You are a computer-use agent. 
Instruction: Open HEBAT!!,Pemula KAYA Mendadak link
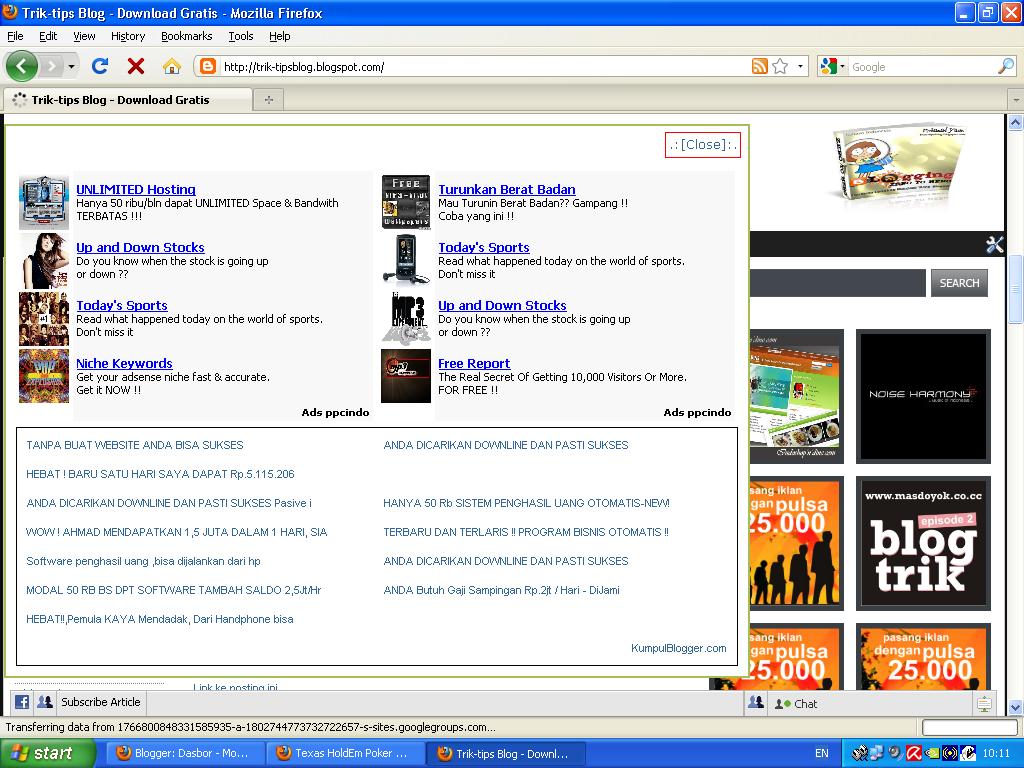click(x=160, y=619)
